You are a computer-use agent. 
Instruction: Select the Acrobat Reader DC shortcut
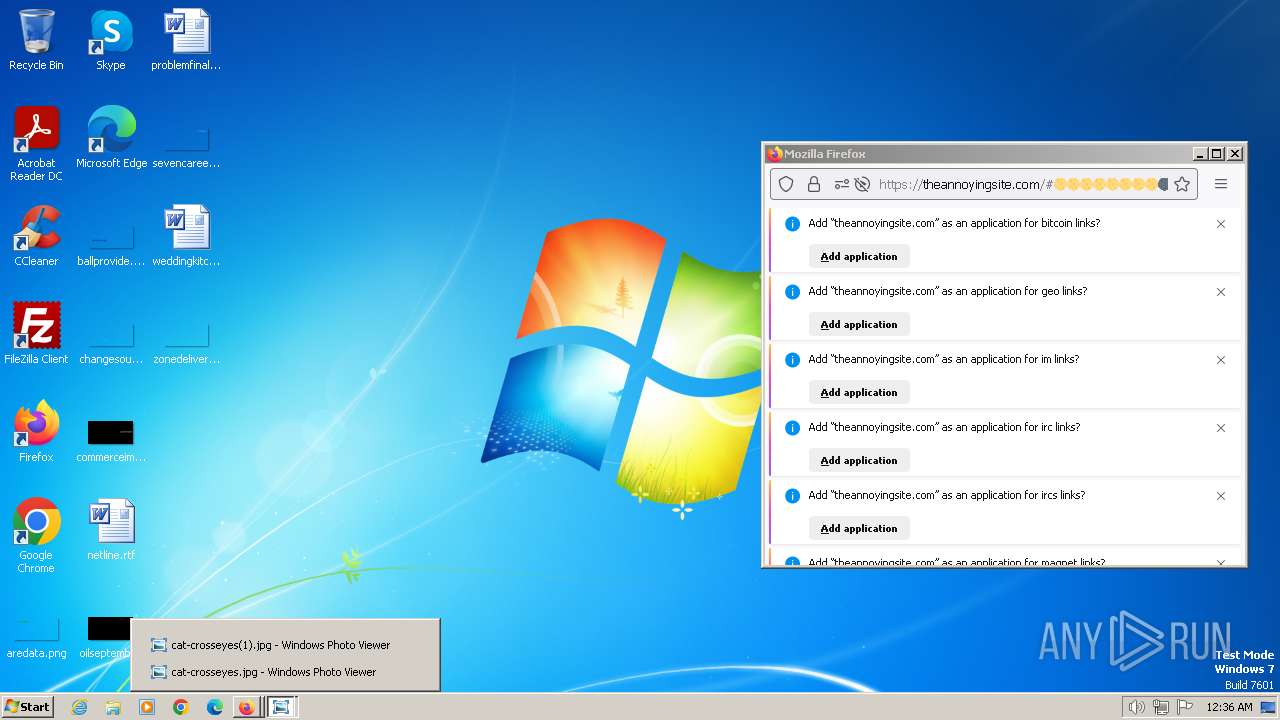(36, 144)
